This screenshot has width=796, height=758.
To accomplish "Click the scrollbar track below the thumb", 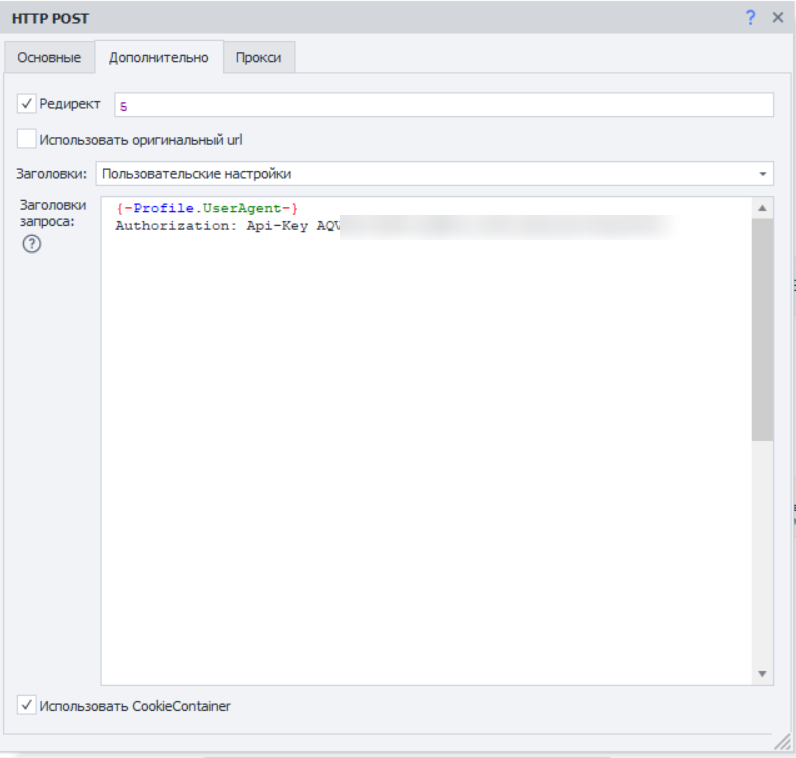I will 762,552.
